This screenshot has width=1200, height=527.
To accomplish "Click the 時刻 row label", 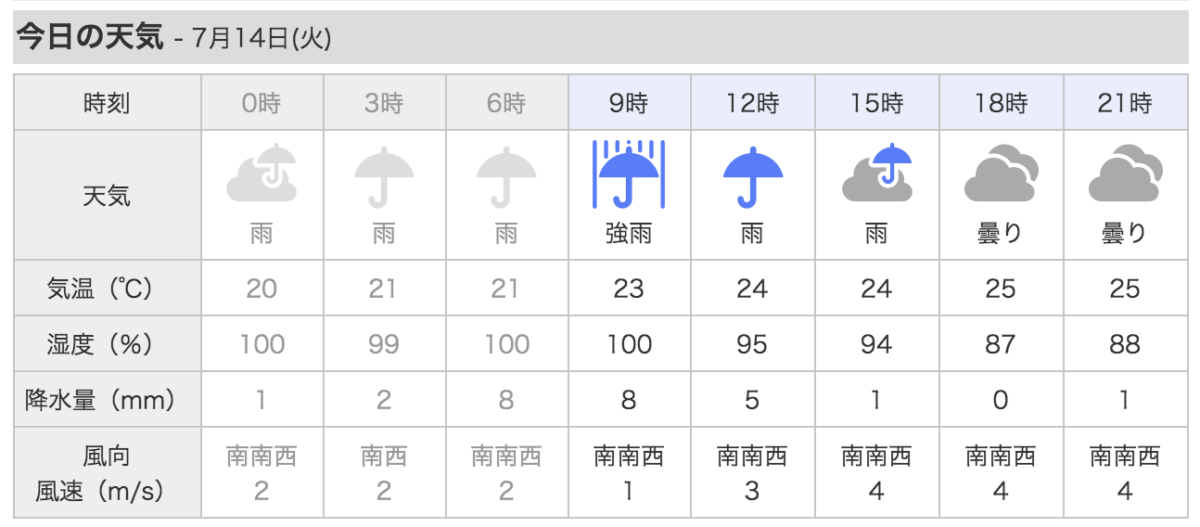I will point(106,103).
